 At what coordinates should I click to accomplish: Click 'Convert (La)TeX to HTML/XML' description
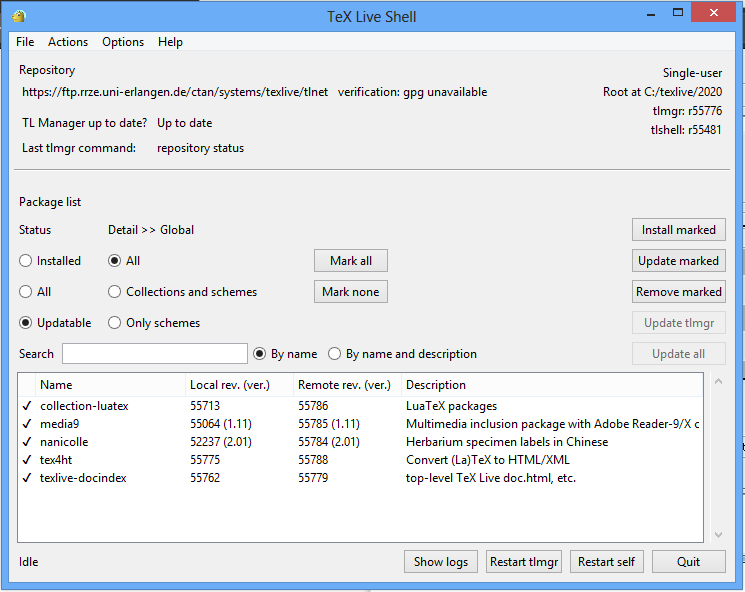487,460
